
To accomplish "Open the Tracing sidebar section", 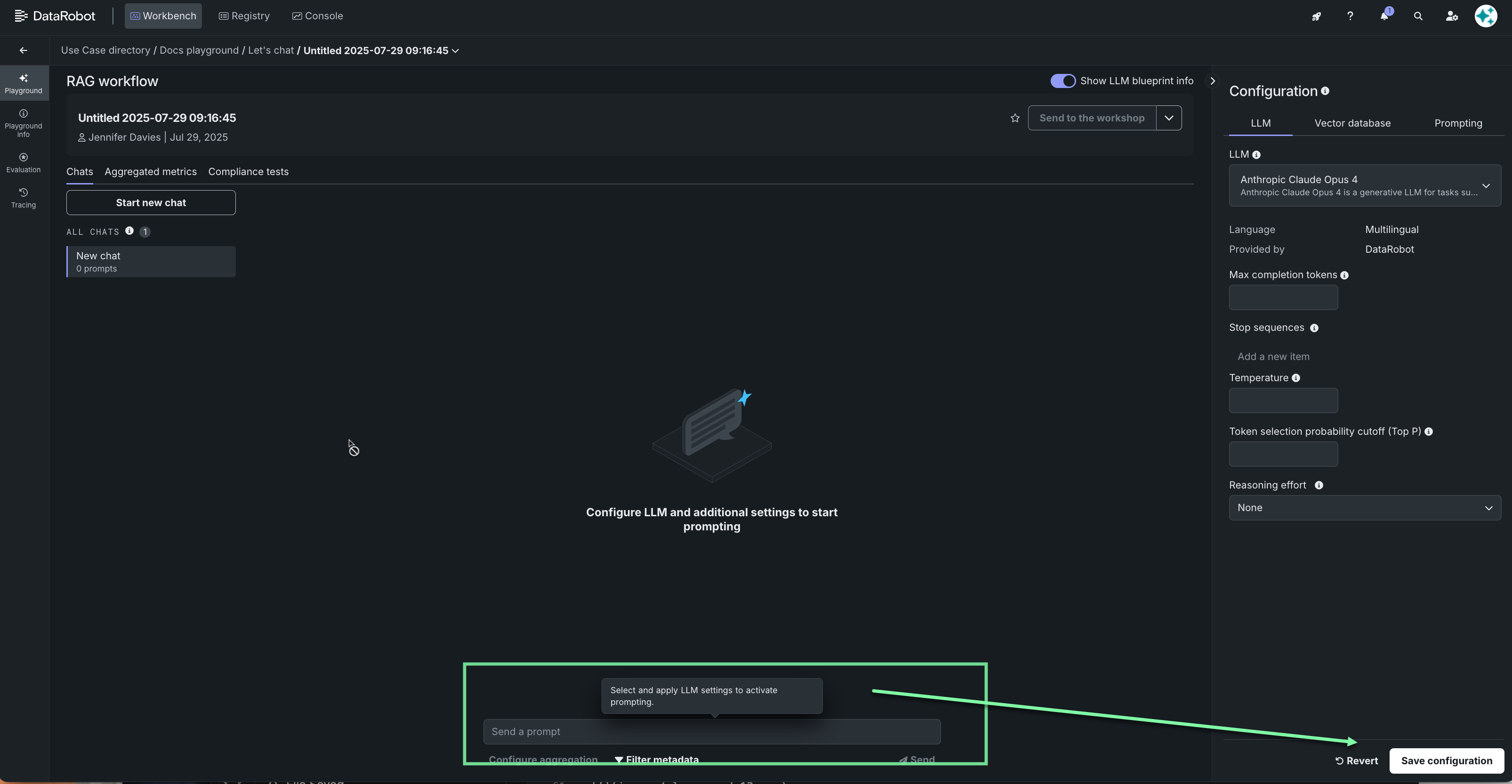I will point(24,197).
